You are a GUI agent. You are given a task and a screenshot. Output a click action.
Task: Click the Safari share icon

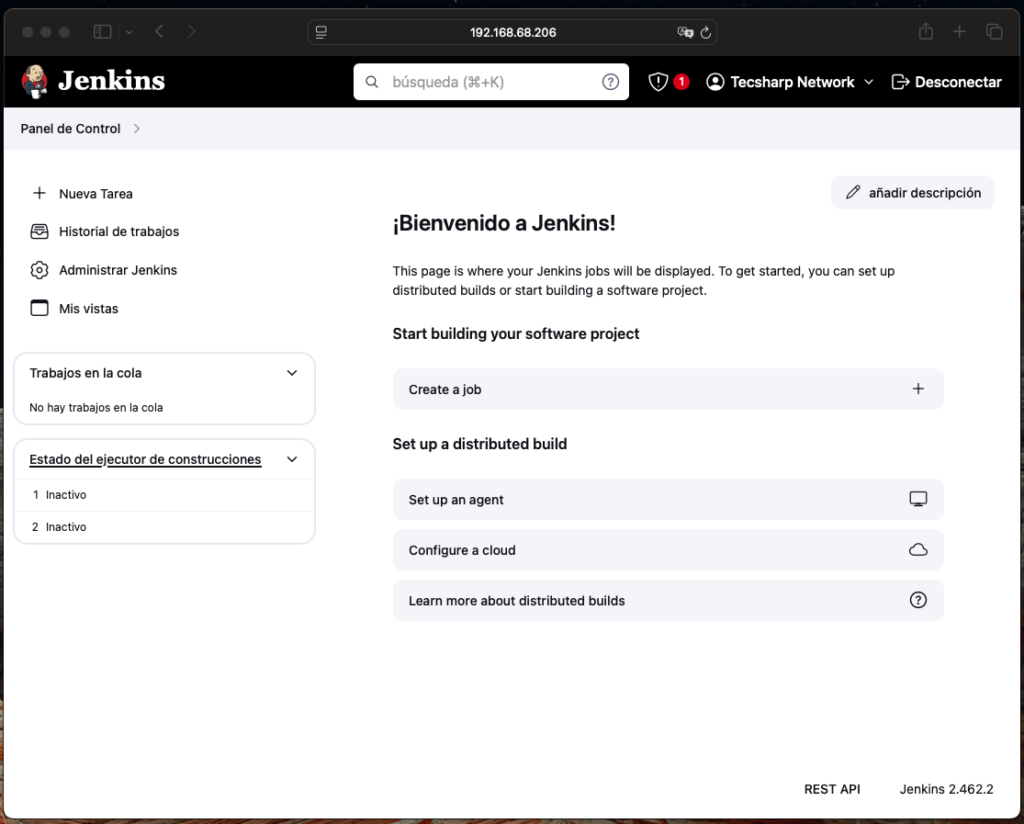tap(925, 31)
